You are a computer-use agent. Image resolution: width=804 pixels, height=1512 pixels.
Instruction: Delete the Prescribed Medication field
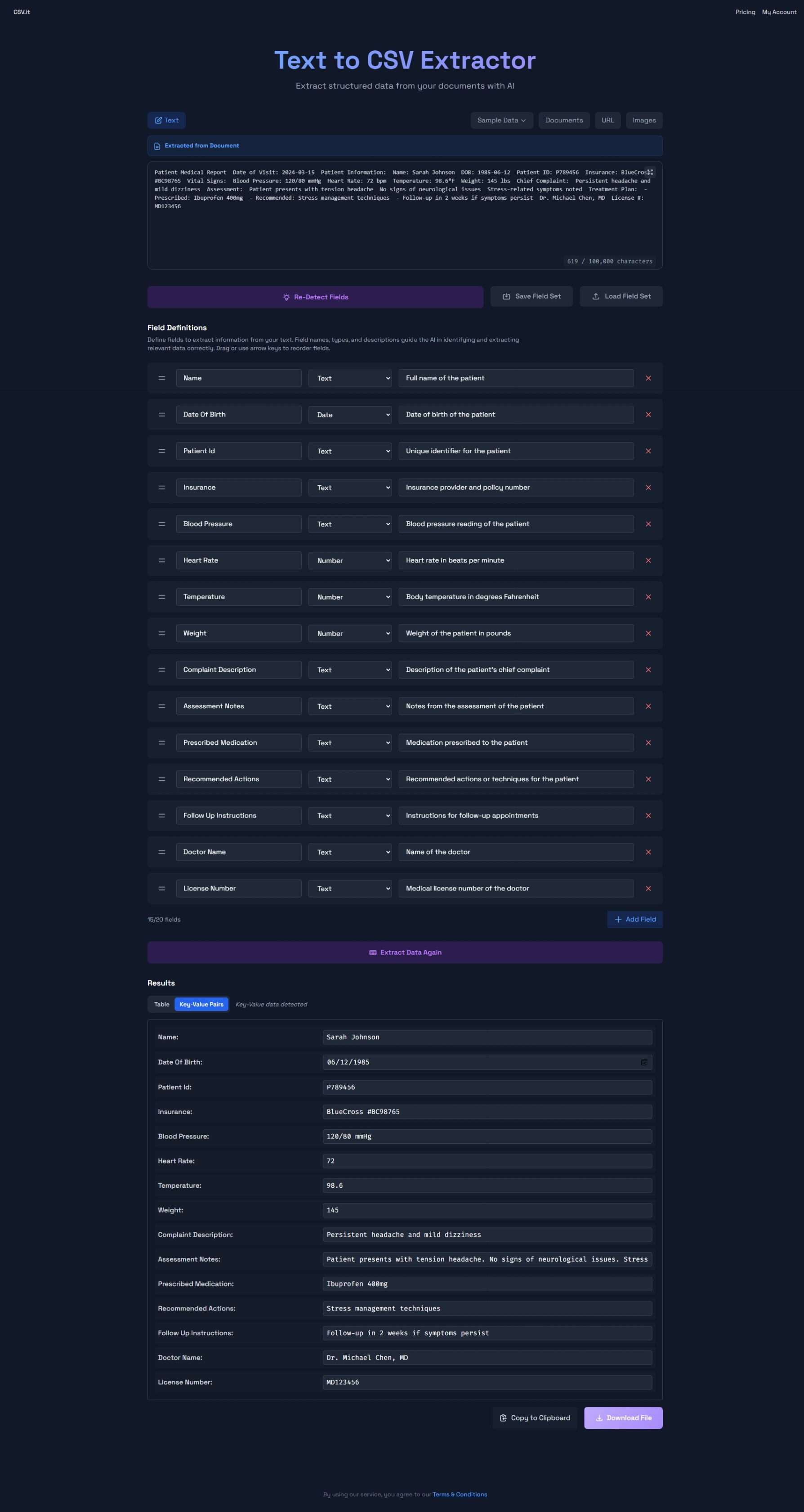[x=648, y=742]
